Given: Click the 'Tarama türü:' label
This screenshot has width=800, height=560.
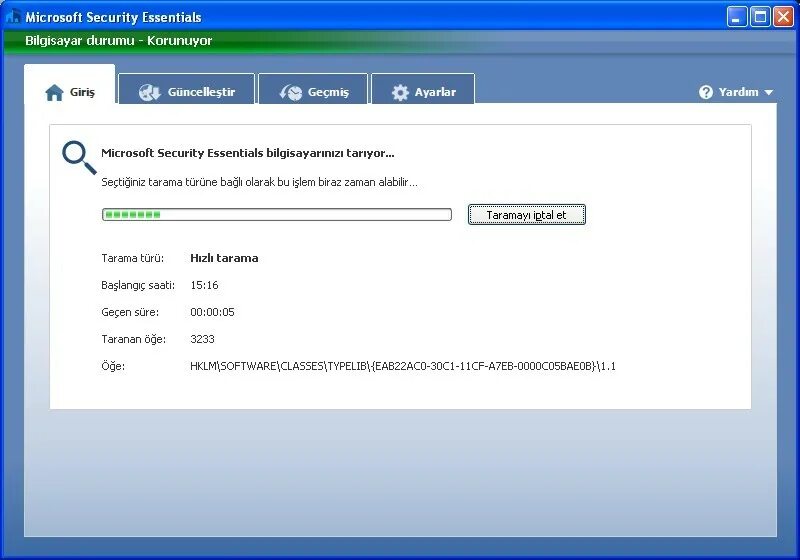Looking at the screenshot, I should [x=133, y=258].
